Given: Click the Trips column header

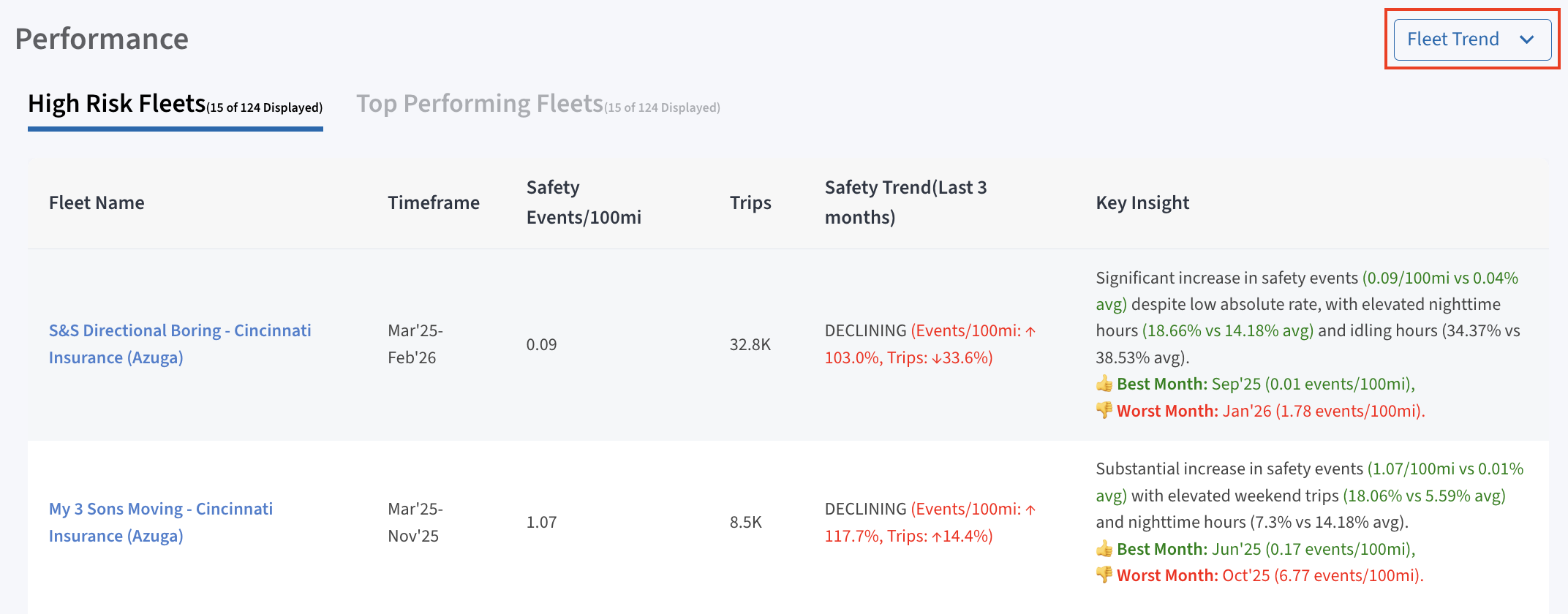Looking at the screenshot, I should tap(750, 202).
